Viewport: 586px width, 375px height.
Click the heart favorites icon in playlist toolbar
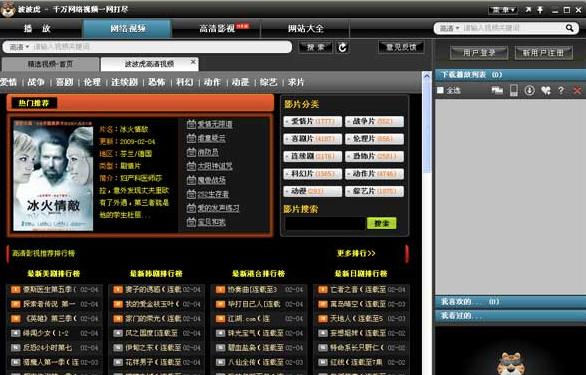tap(546, 90)
